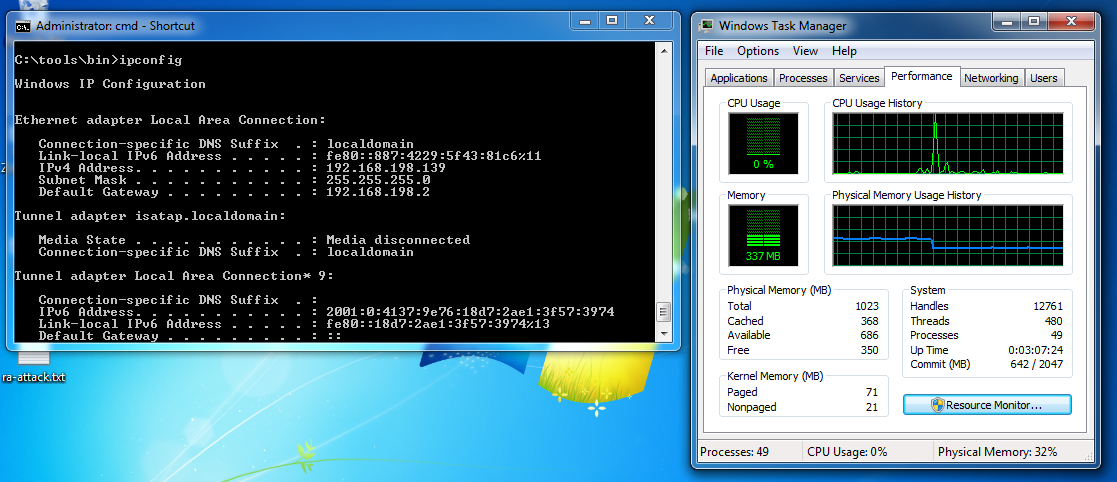Minimize the Windows Task Manager window

1007,22
